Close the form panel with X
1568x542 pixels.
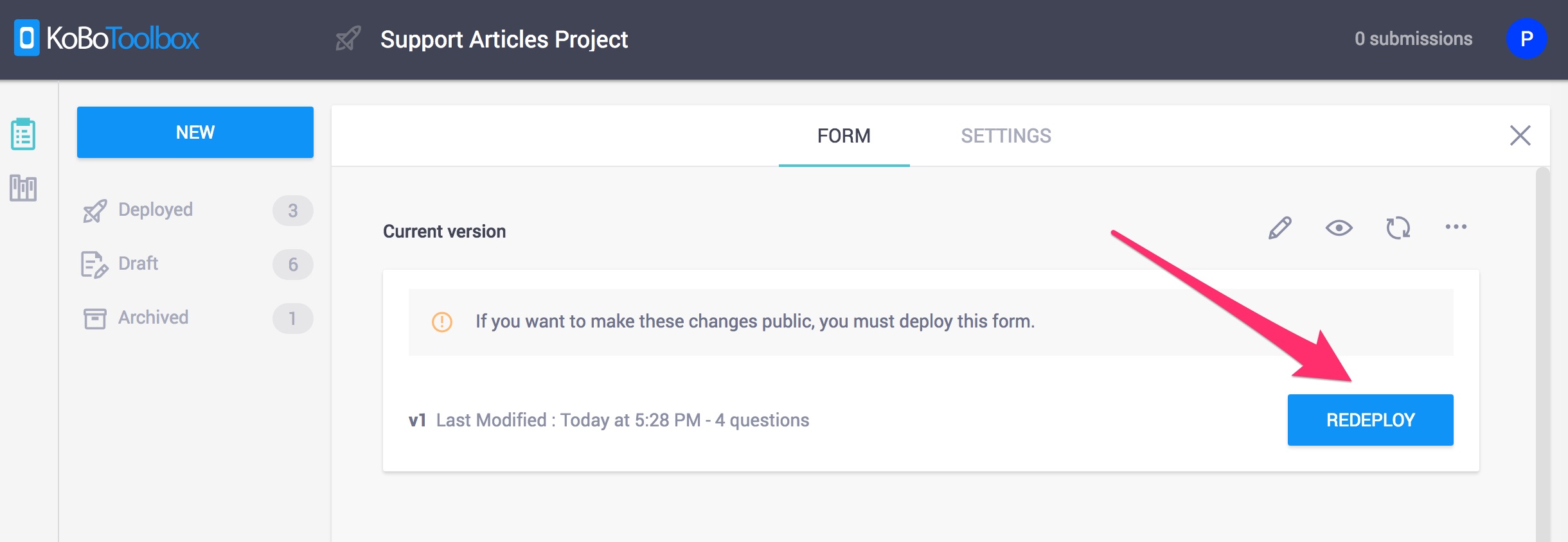click(x=1520, y=135)
